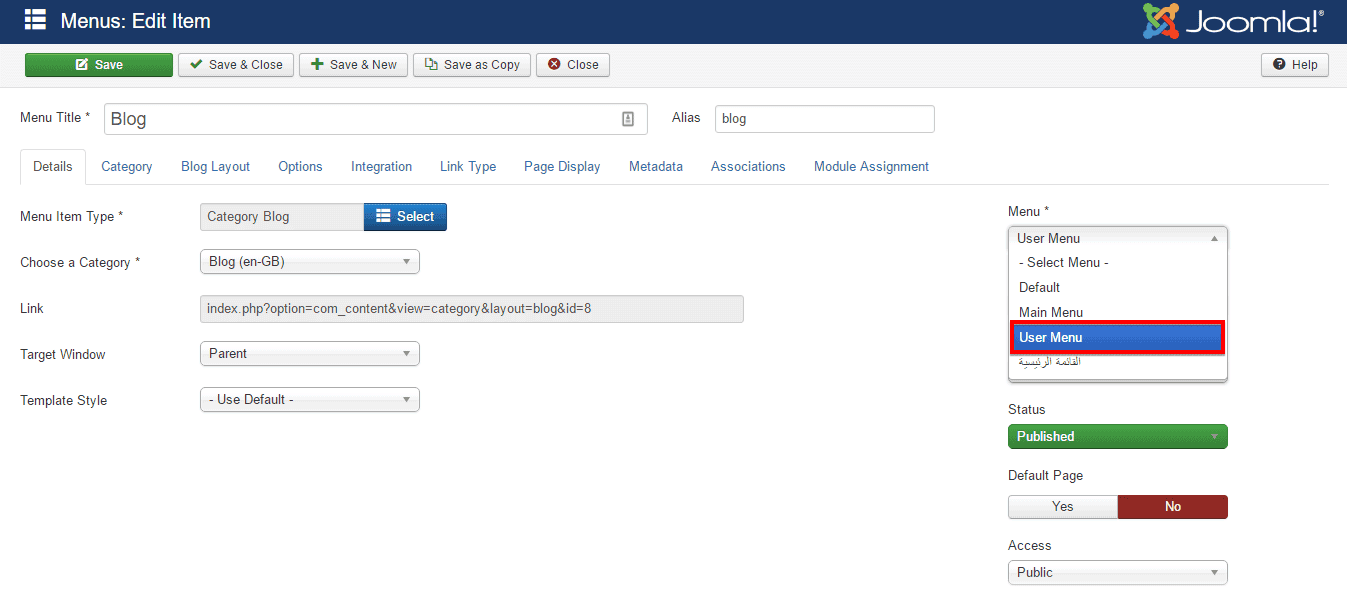Switch to the Blog Layout tab

[215, 167]
